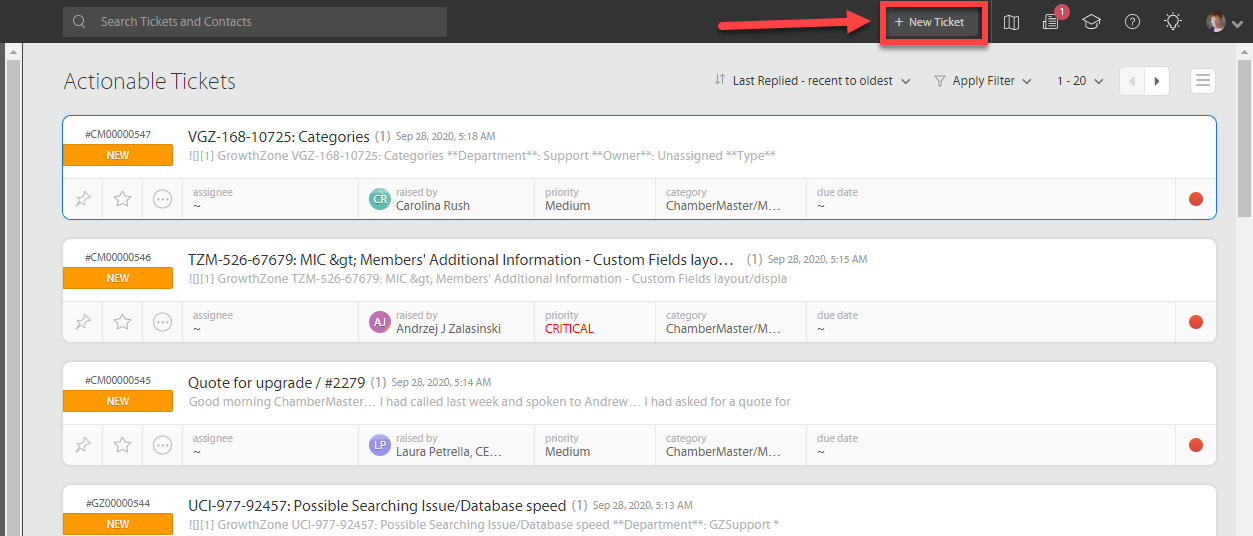This screenshot has width=1253, height=536.
Task: Go to next page of tickets
Action: pos(1157,81)
